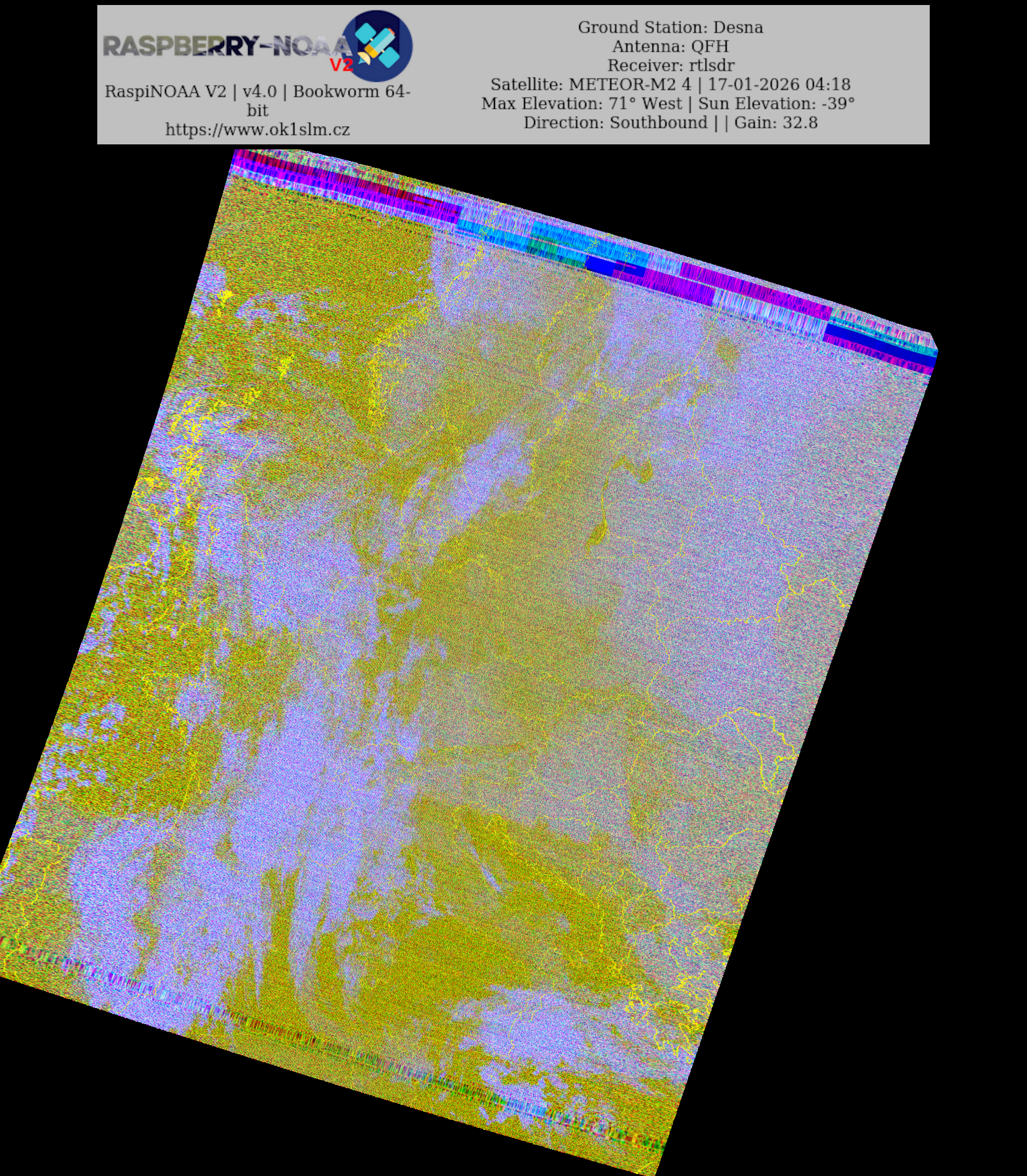Viewport: 1027px width, 1176px height.
Task: Click the 17-01-2026 04:18 timestamp
Action: [779, 84]
